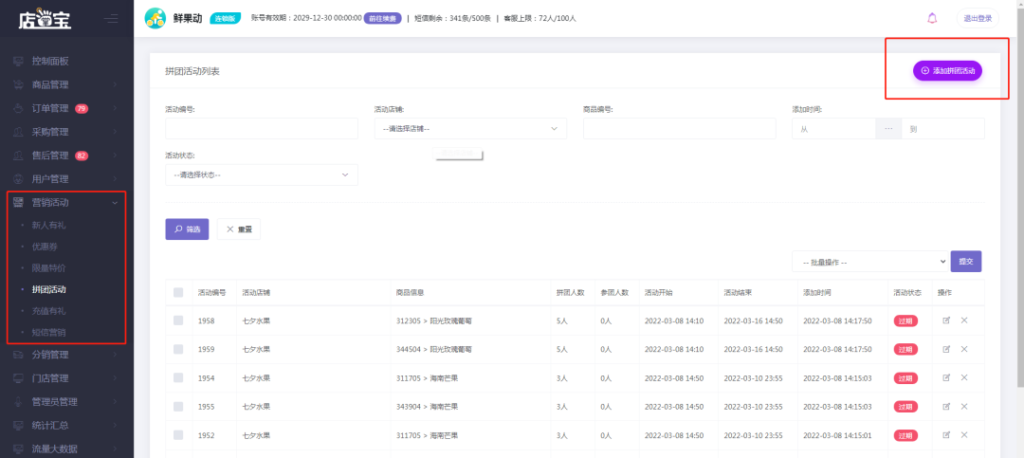The height and width of the screenshot is (458, 1024).
Task: Open the notification bell
Action: [932, 18]
